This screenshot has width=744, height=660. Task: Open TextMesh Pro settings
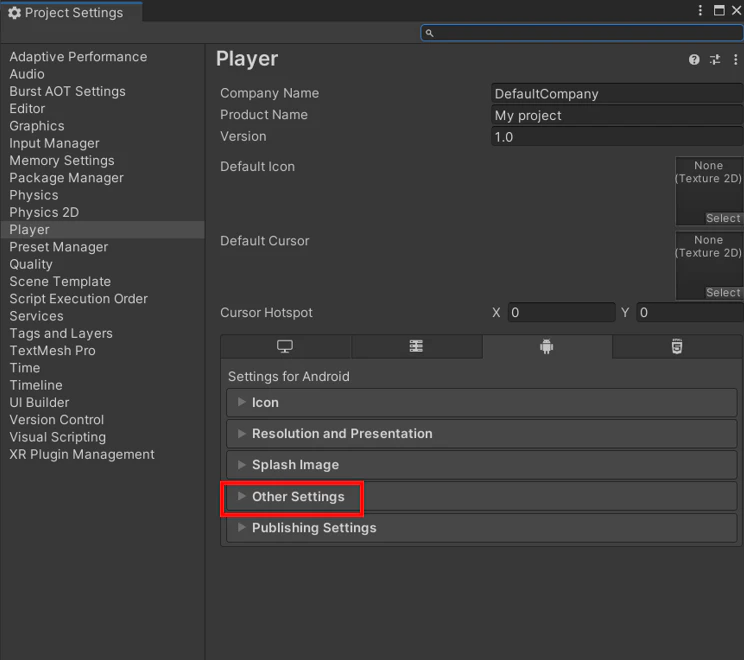[x=53, y=351]
